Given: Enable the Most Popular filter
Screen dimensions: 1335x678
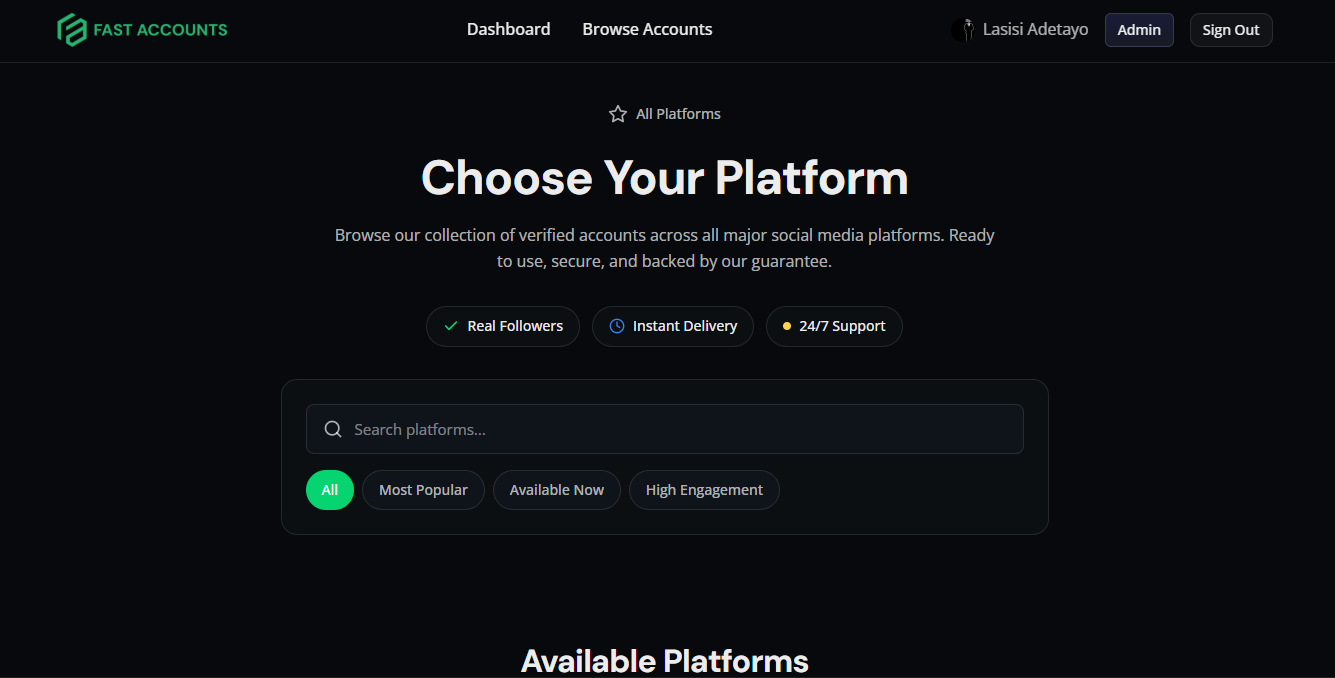Looking at the screenshot, I should pyautogui.click(x=423, y=490).
